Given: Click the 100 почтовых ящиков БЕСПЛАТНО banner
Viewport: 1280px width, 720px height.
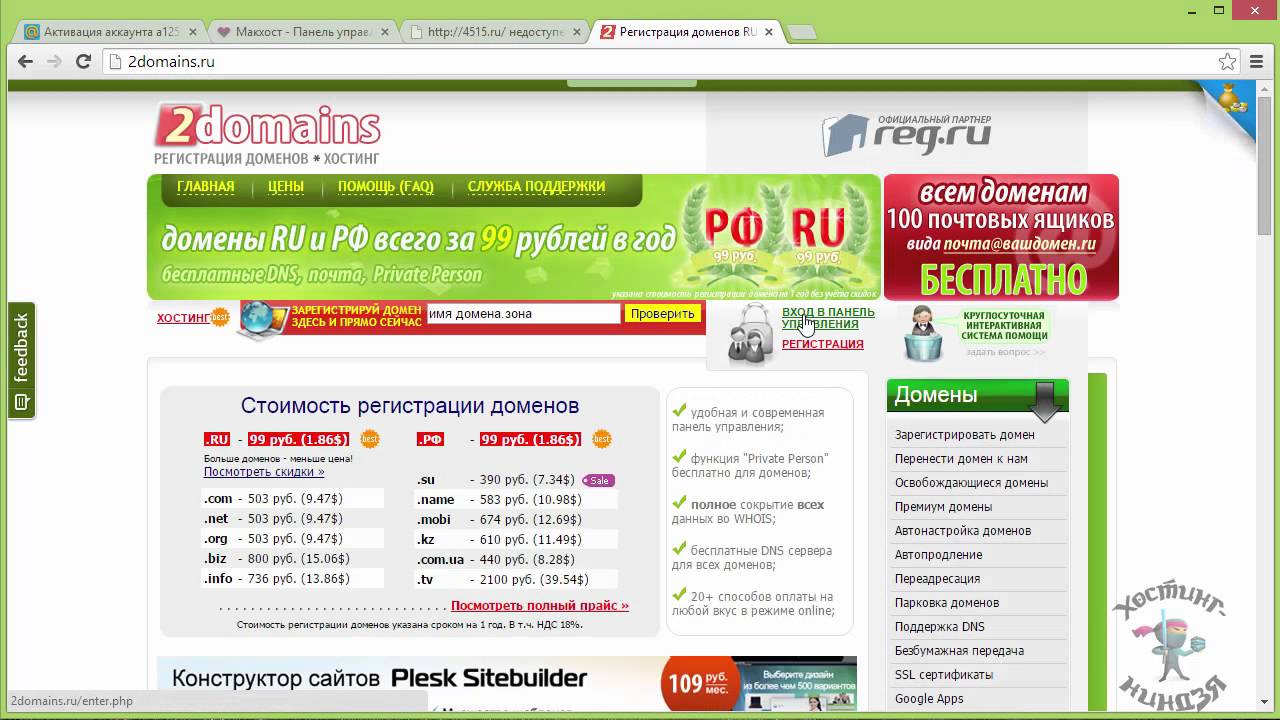Looking at the screenshot, I should (x=1001, y=237).
